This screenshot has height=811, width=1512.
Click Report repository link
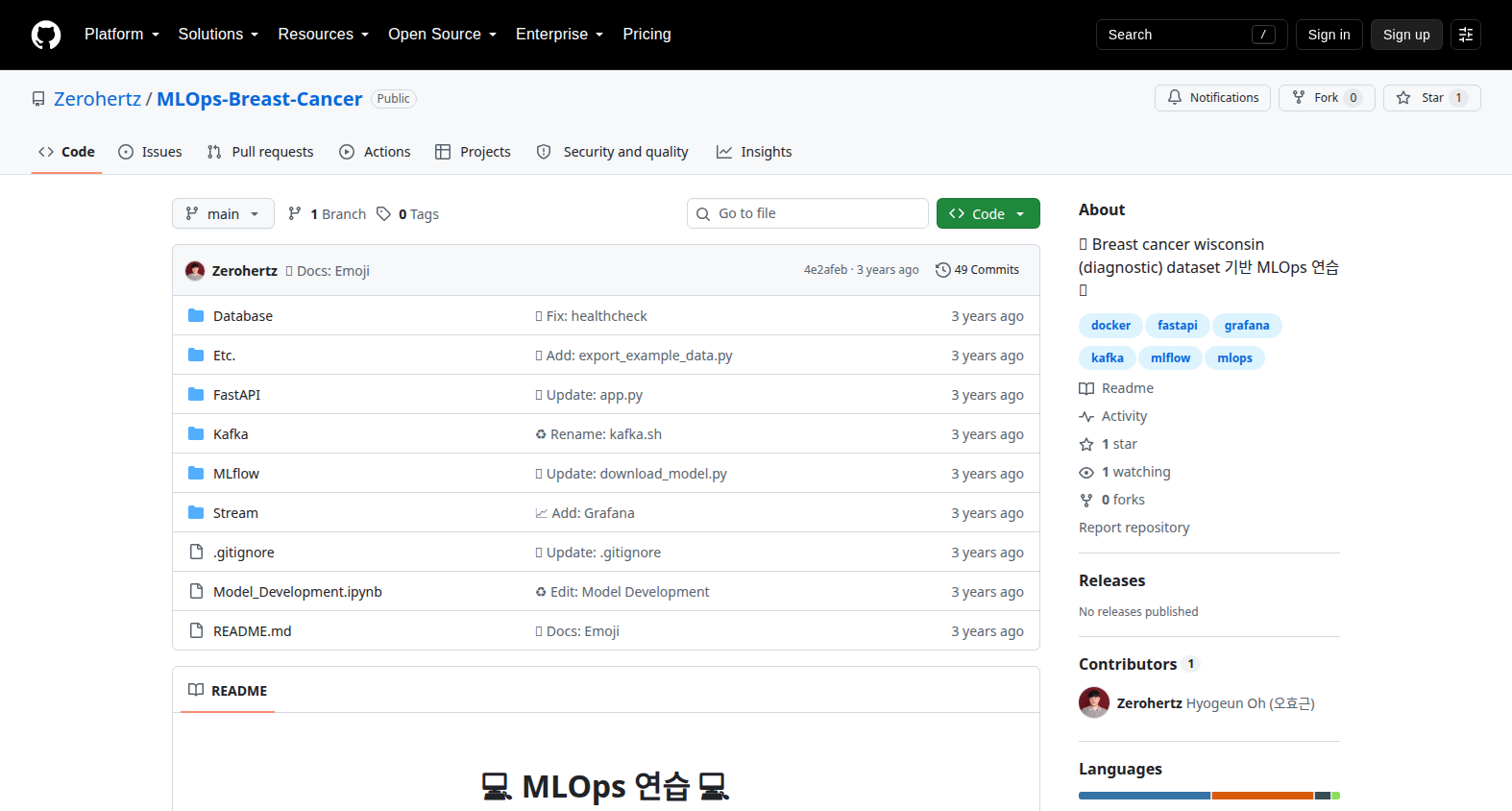click(1134, 528)
